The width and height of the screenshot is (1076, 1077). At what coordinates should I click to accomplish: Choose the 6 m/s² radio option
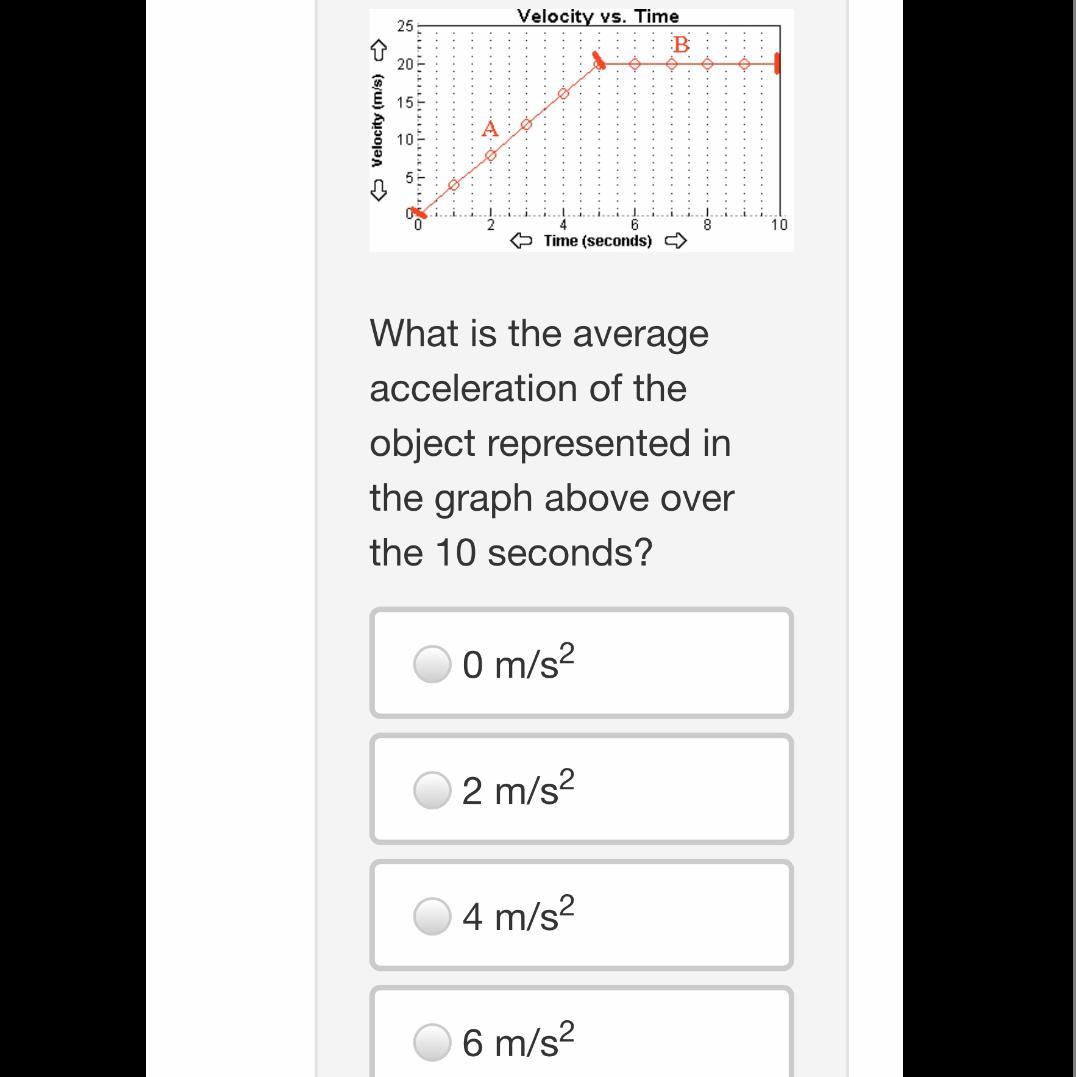point(432,1042)
